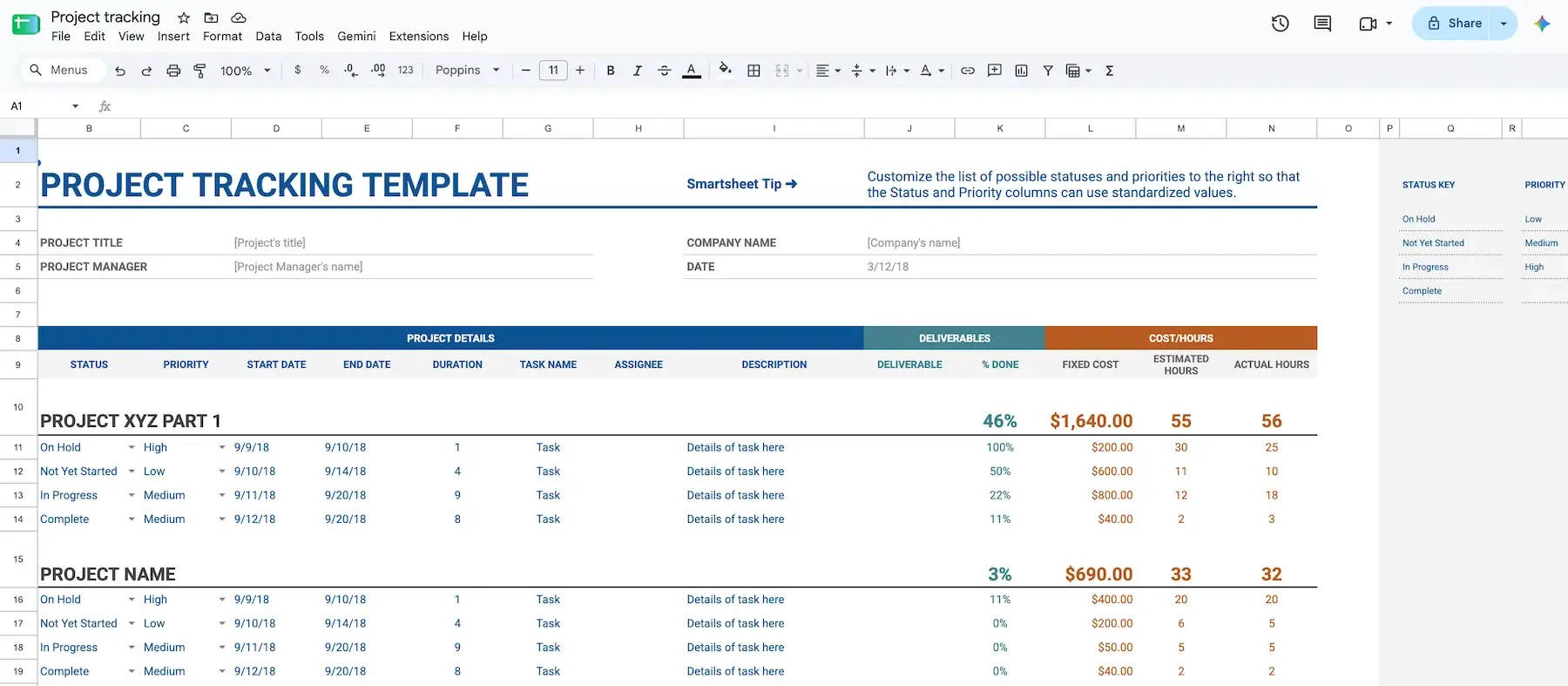Image resolution: width=1568 pixels, height=686 pixels.
Task: Click the Functions sigma icon
Action: pos(1109,71)
